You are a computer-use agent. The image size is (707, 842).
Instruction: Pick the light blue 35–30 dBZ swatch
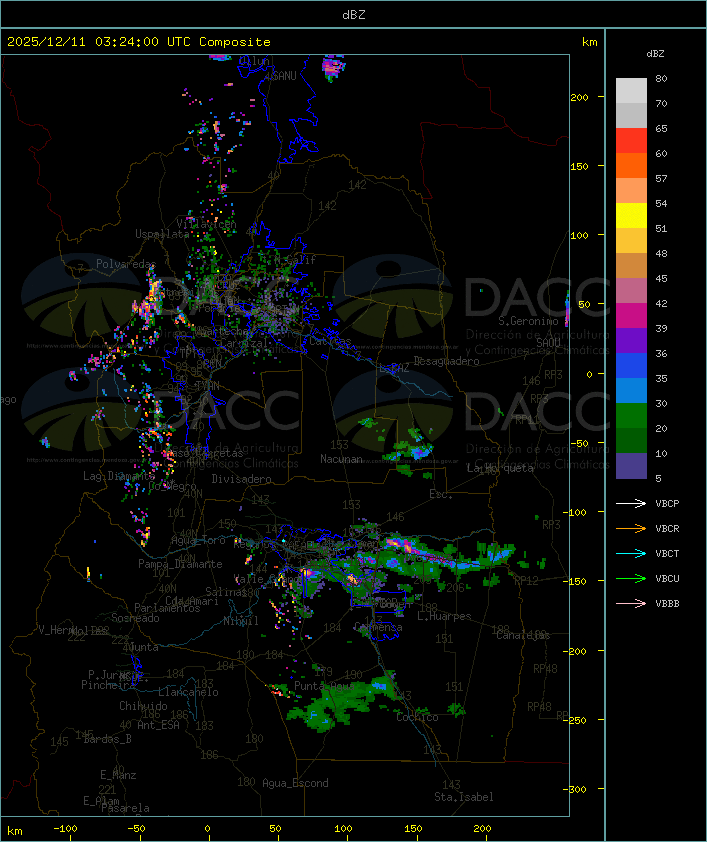tap(631, 390)
